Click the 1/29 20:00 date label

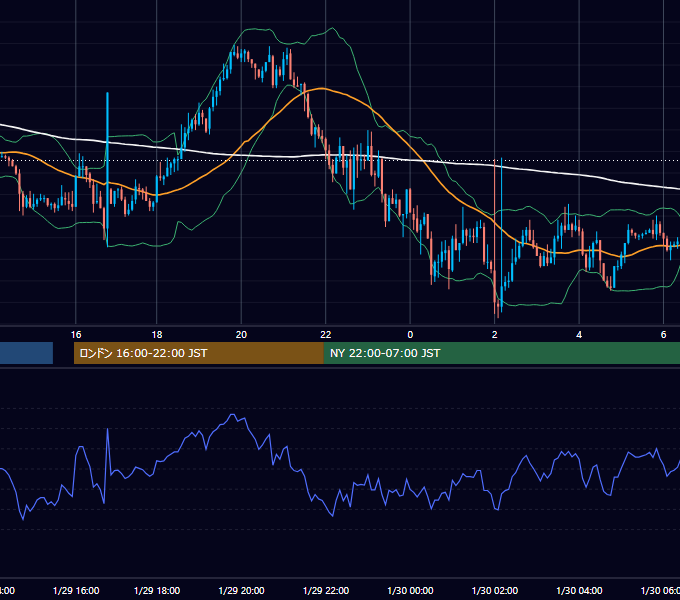pyautogui.click(x=241, y=590)
